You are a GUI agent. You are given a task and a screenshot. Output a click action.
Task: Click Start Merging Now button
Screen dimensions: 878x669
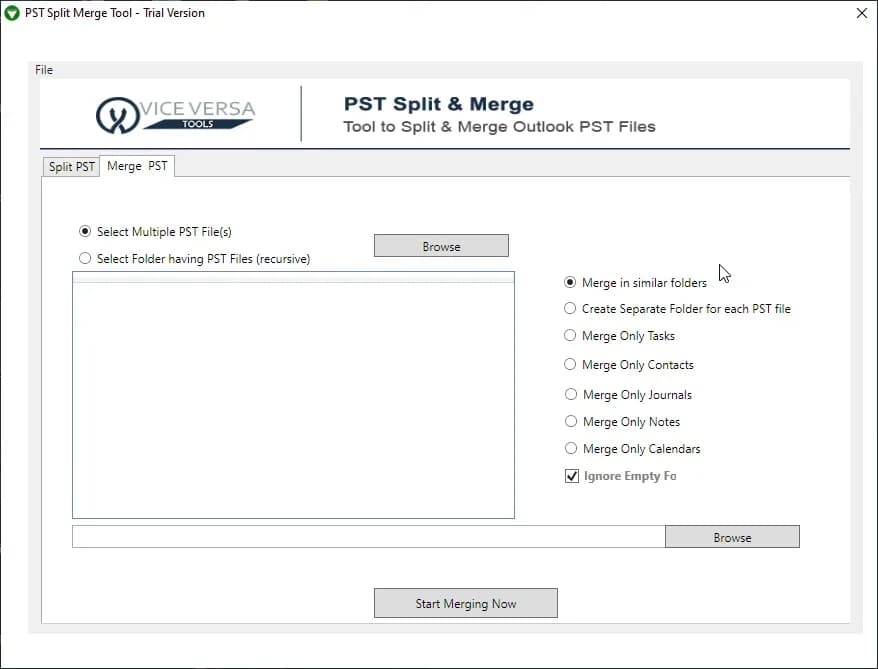pyautogui.click(x=466, y=603)
